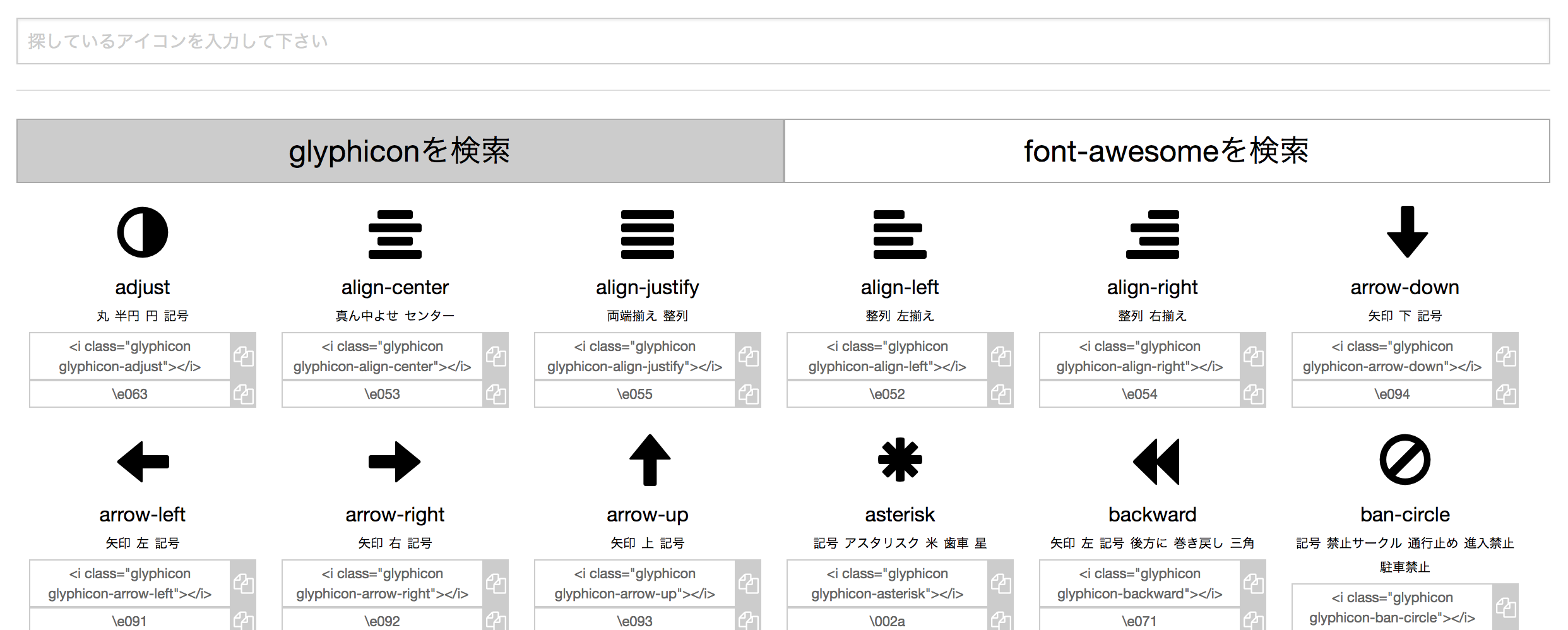1568x630 pixels.
Task: Click the align-center icon
Action: tap(395, 234)
